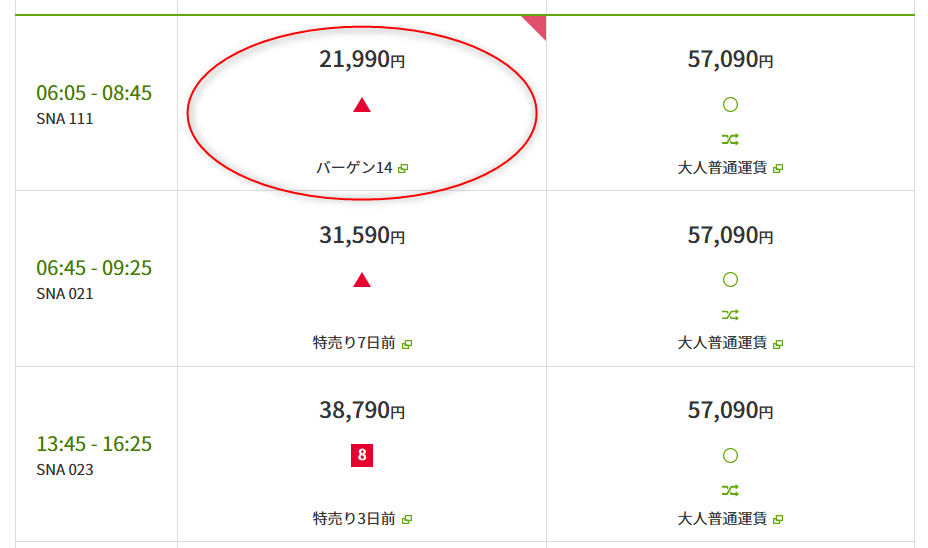
Task: Open the バーゲン14 fare details link
Action: click(x=354, y=168)
